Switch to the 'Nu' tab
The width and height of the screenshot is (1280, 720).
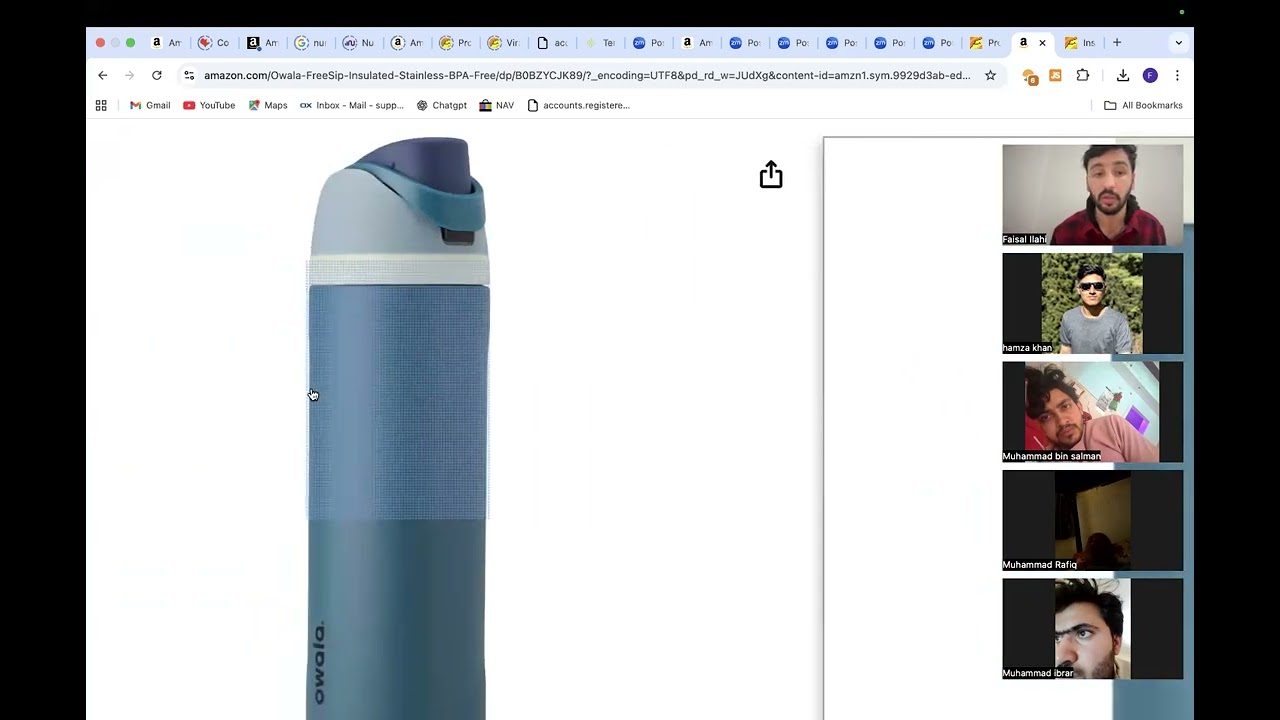coord(359,43)
